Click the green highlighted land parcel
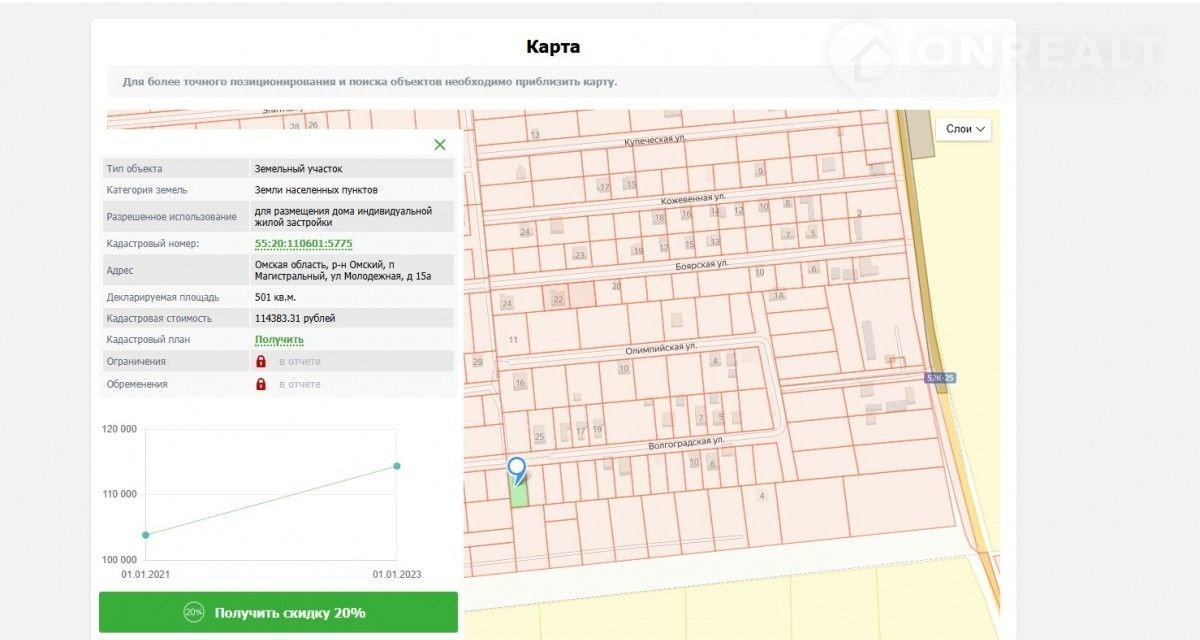The image size is (1200, 640). tap(519, 494)
